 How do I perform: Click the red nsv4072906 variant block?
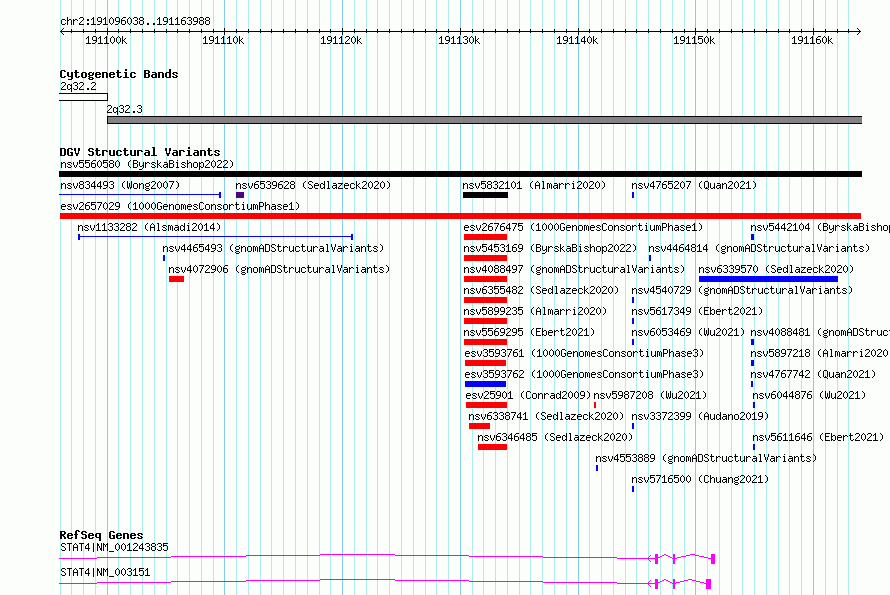(x=177, y=279)
